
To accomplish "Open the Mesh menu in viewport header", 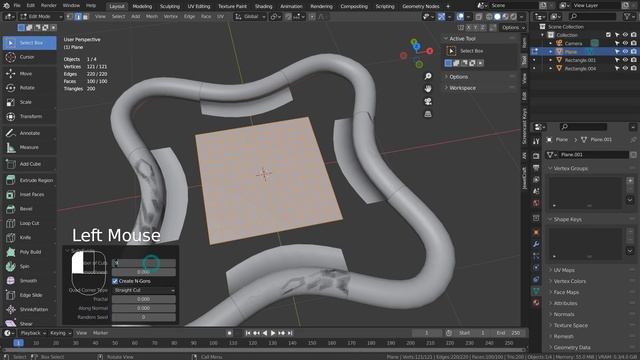I will [x=151, y=17].
